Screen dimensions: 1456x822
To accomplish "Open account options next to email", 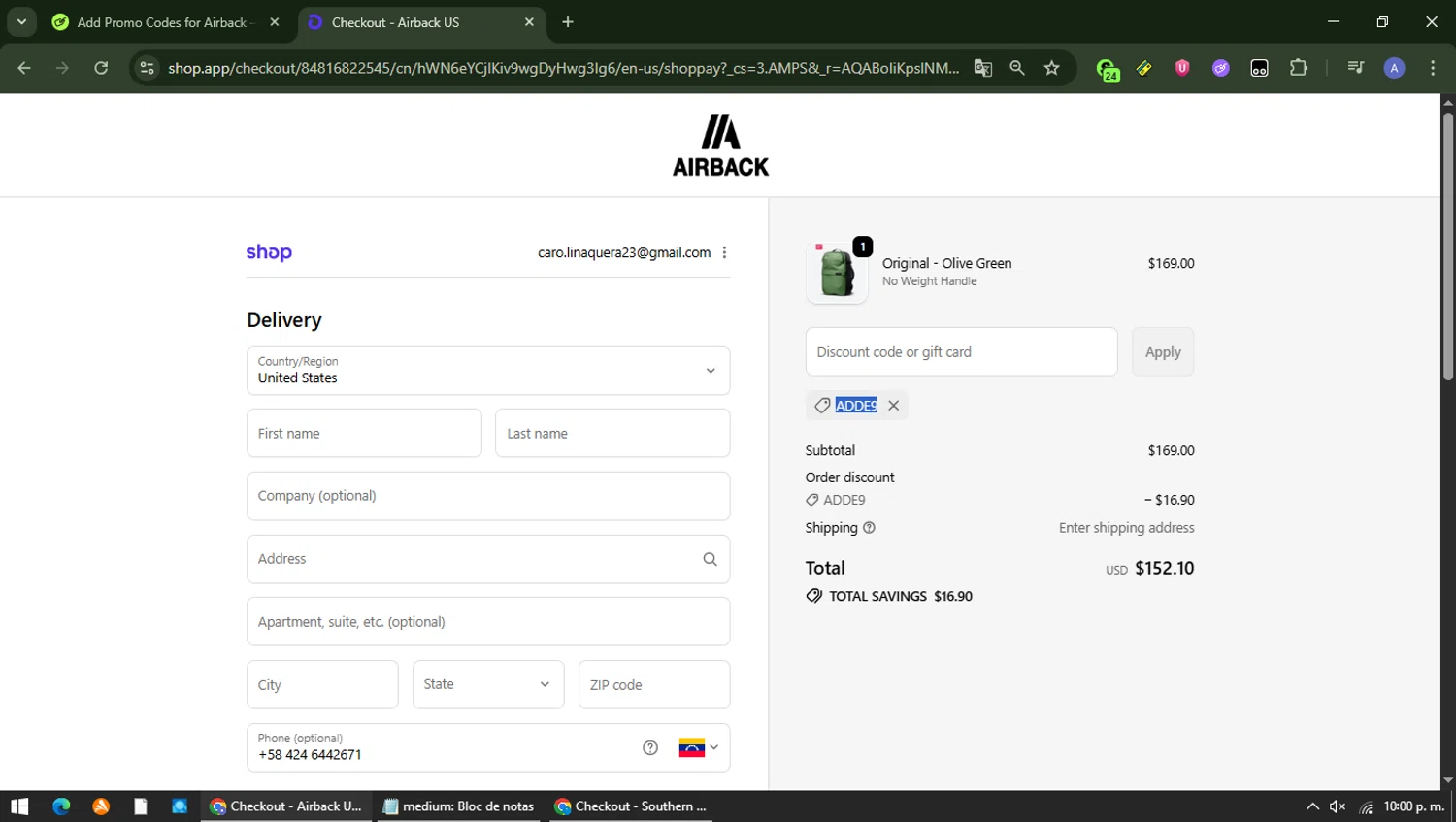I will [724, 252].
